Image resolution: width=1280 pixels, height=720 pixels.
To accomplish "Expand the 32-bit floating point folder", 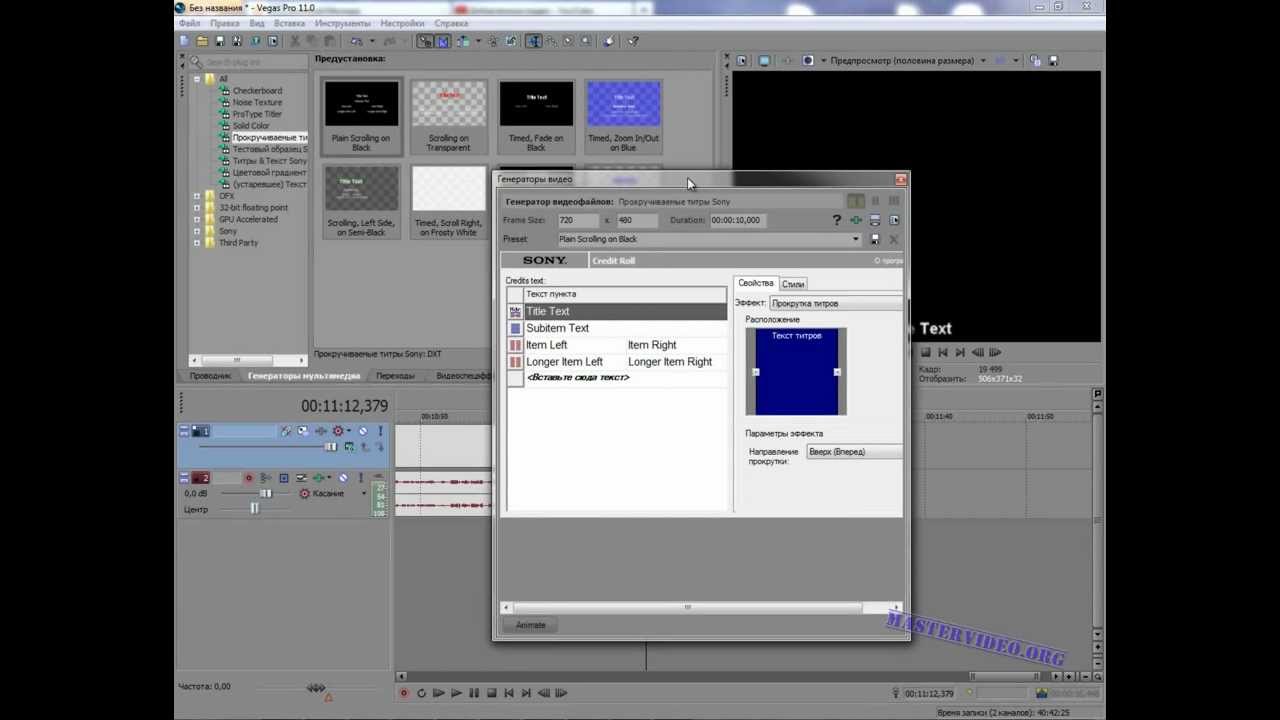I will click(197, 208).
